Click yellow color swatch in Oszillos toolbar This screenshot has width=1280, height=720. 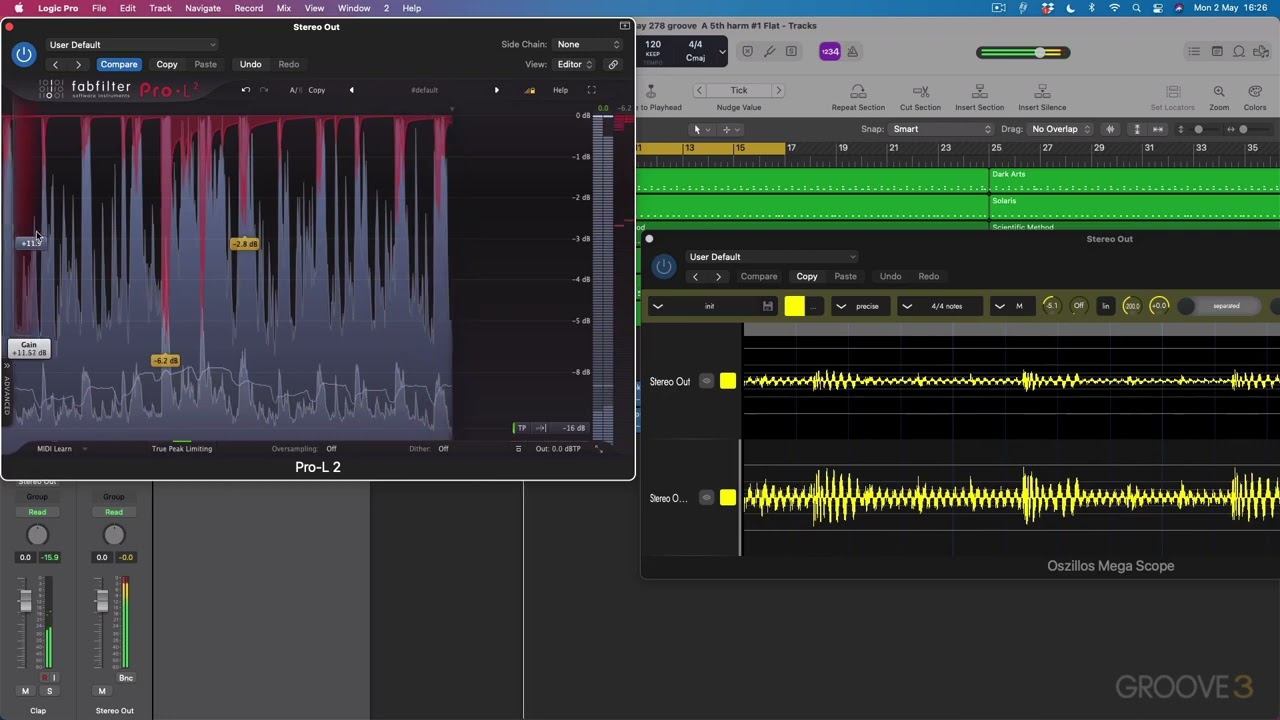pyautogui.click(x=794, y=306)
